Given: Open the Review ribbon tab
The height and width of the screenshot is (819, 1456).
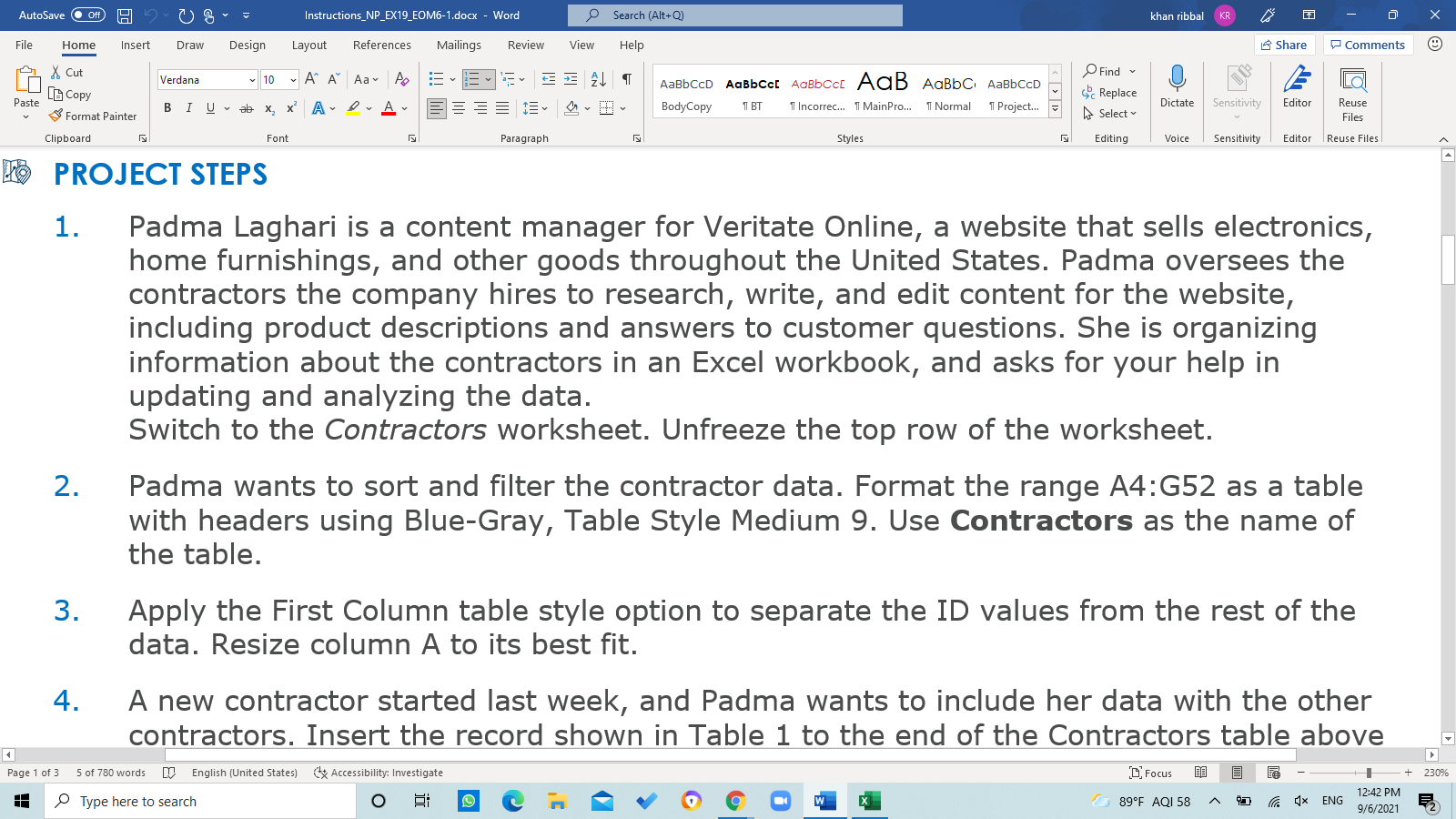Looking at the screenshot, I should coord(525,45).
